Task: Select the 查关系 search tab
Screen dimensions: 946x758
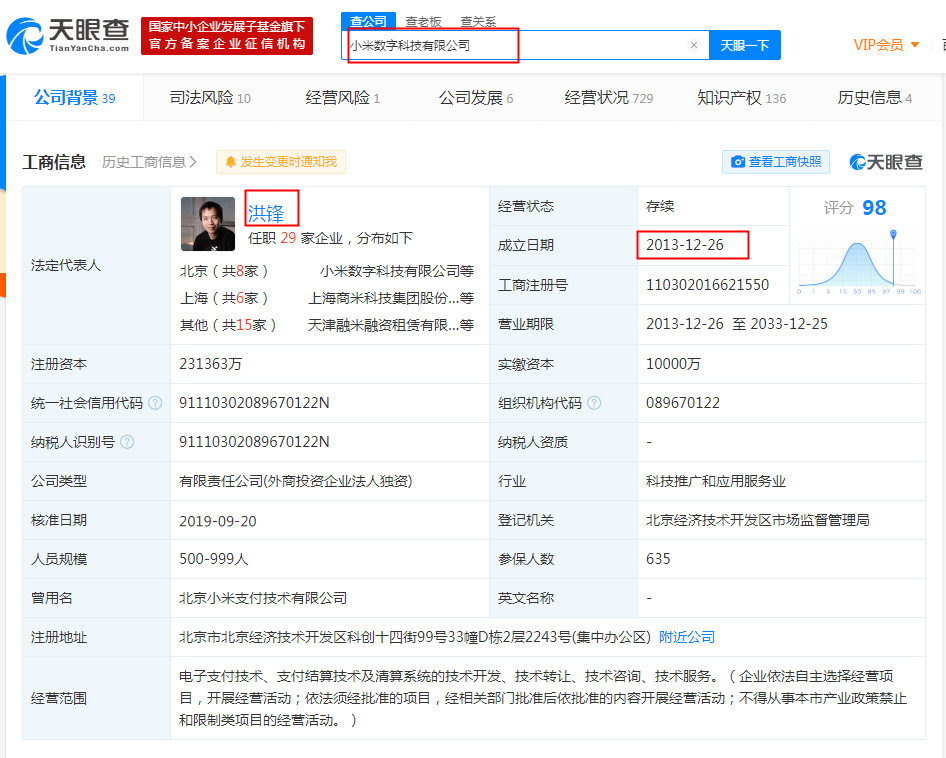Action: [x=478, y=22]
